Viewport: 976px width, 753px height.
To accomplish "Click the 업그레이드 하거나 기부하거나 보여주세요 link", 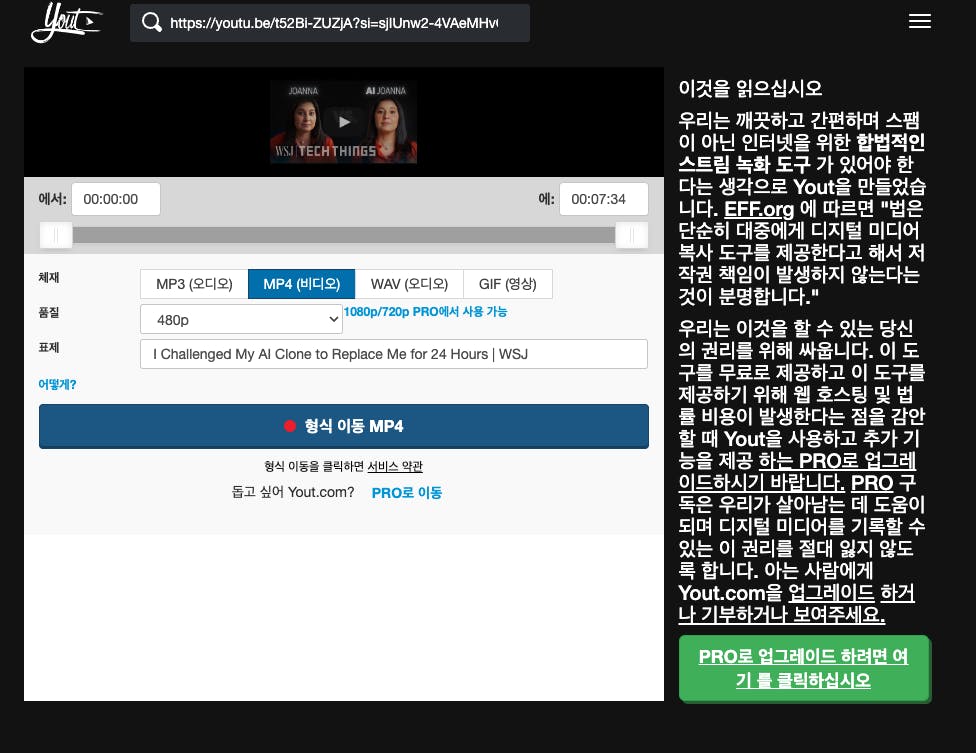I will [x=796, y=604].
